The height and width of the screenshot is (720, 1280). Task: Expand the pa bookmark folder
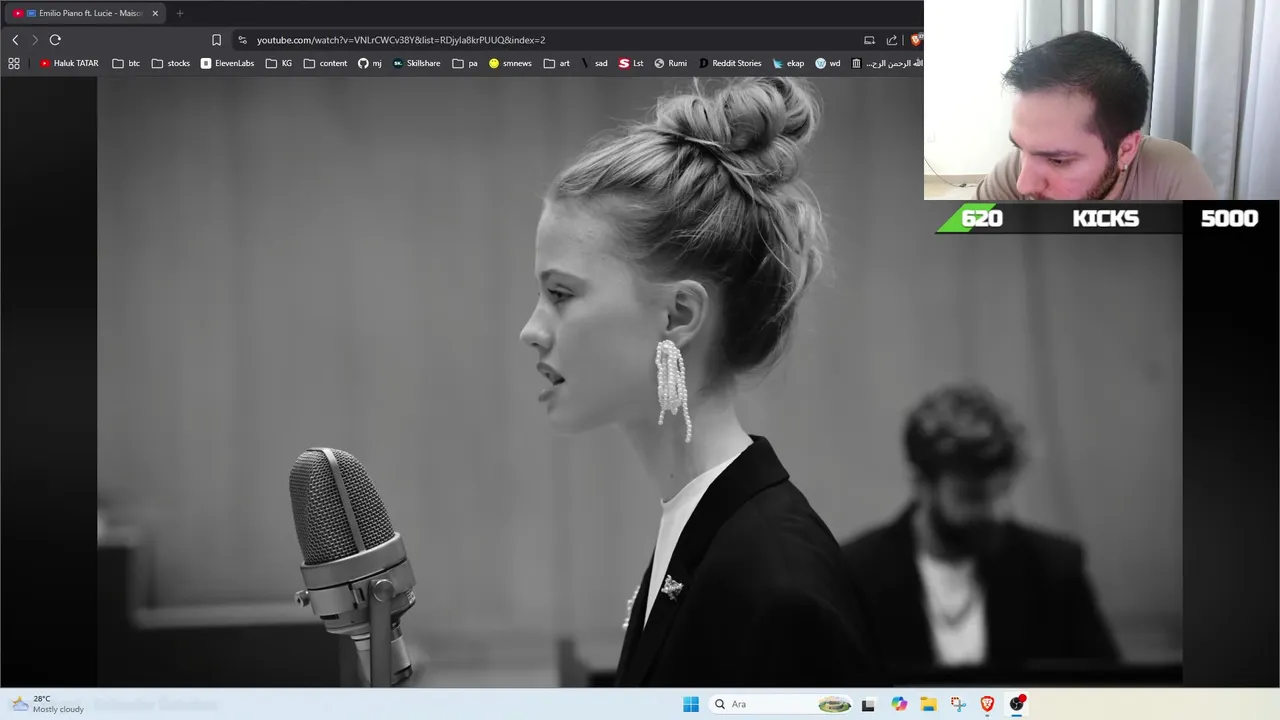[465, 63]
